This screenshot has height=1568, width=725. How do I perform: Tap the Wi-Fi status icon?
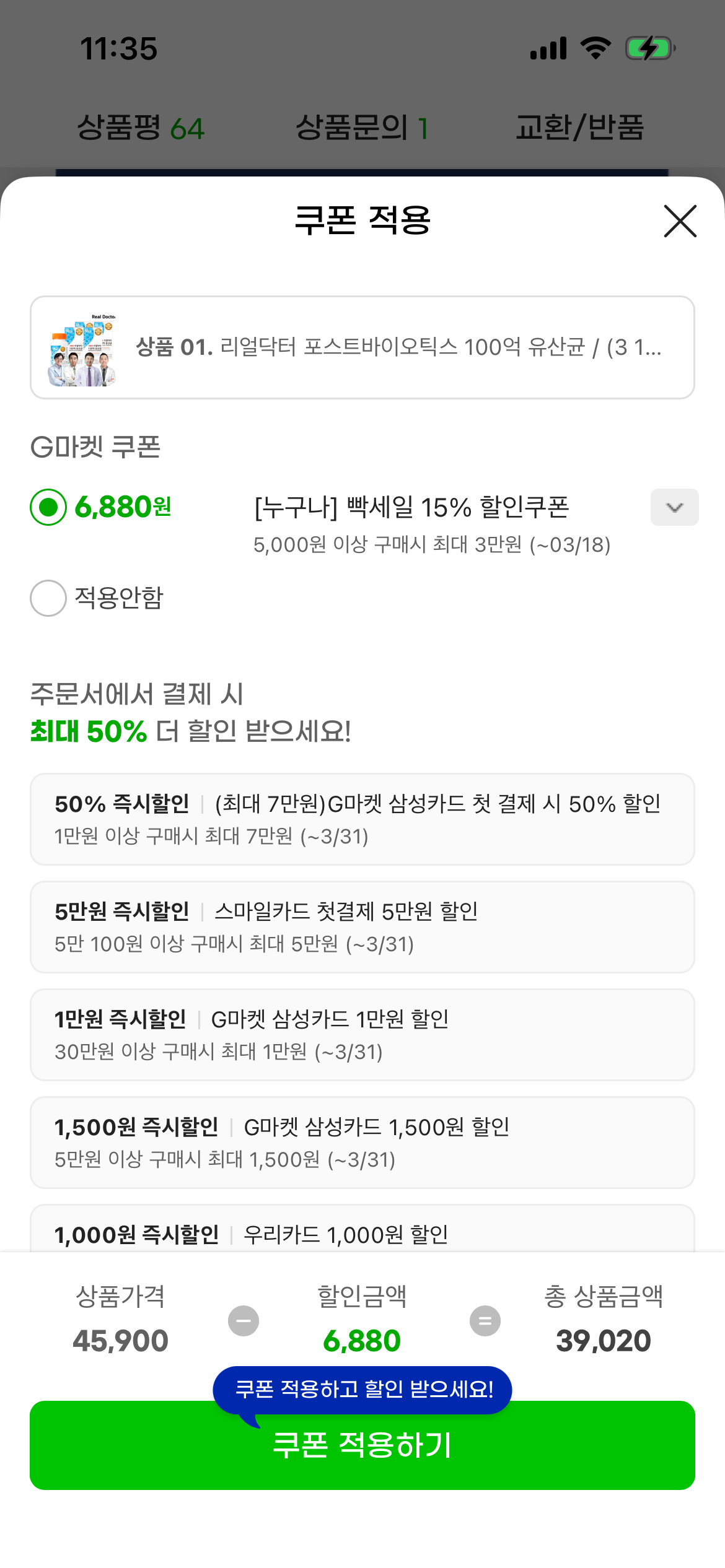[595, 48]
